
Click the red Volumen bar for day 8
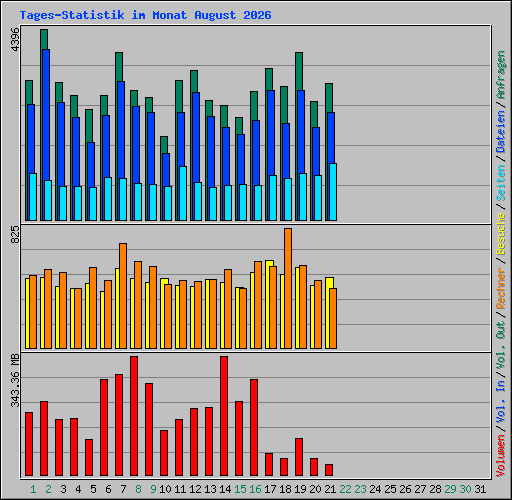134,416
